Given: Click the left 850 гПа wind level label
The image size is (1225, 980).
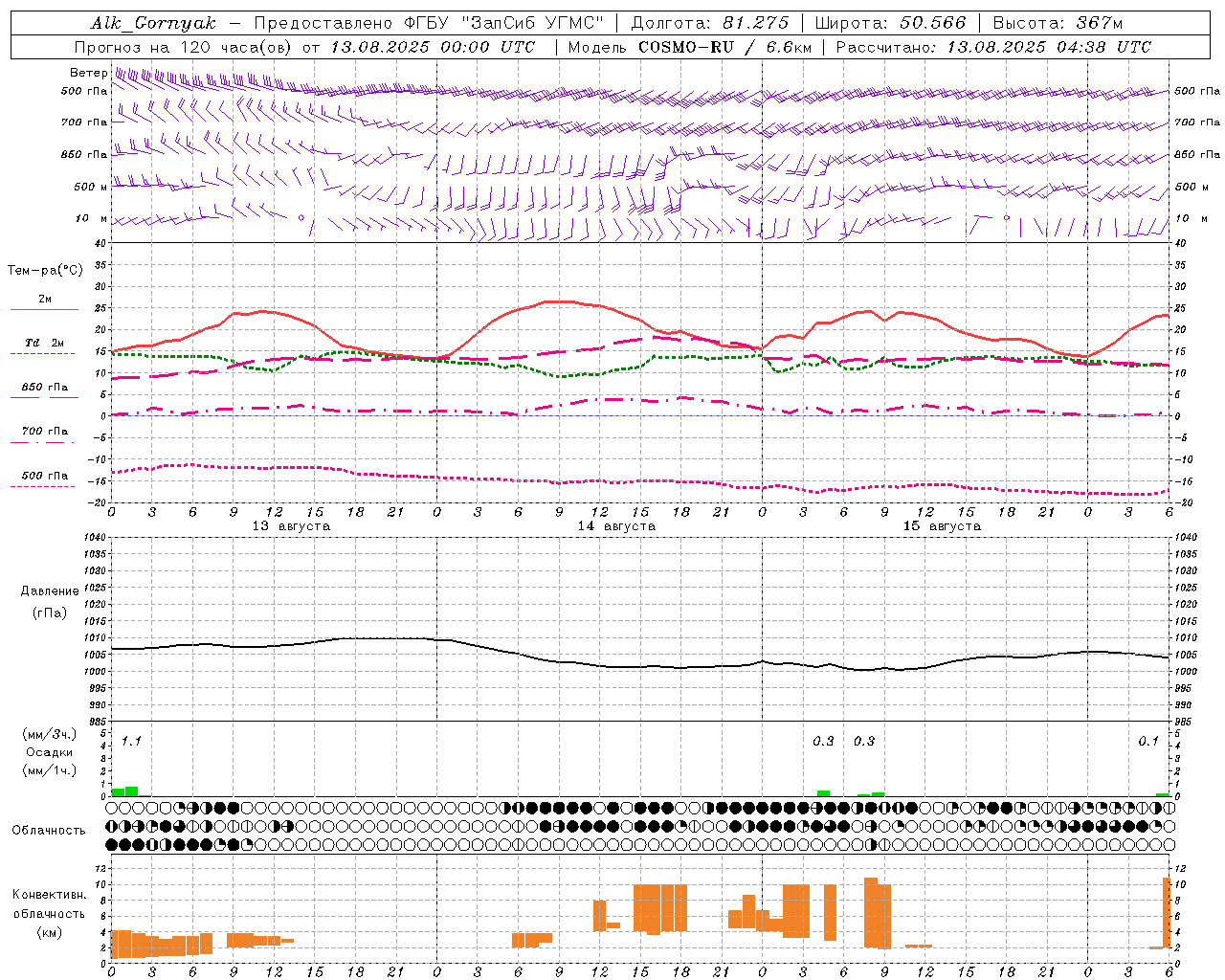Looking at the screenshot, I should 84,154.
